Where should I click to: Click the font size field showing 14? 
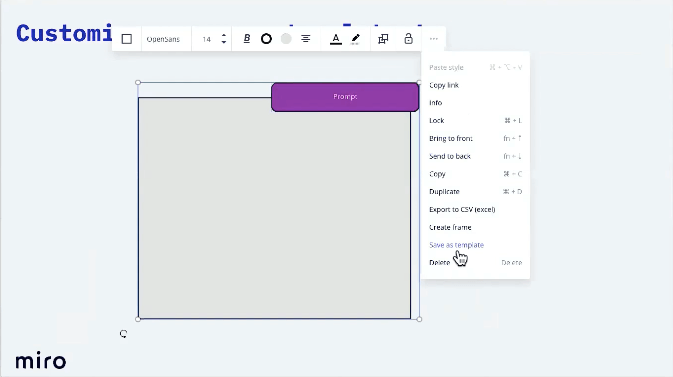[206, 39]
